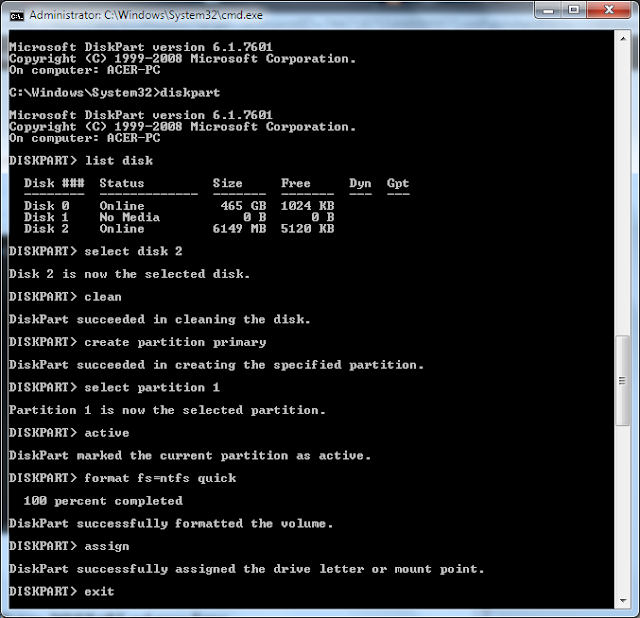The width and height of the screenshot is (640, 618).
Task: Click 'DiskPart successfully formatted the volume.'
Action: [171, 524]
